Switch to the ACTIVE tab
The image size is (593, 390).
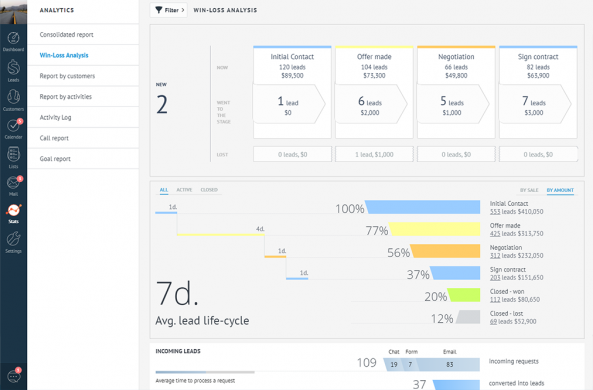click(184, 190)
